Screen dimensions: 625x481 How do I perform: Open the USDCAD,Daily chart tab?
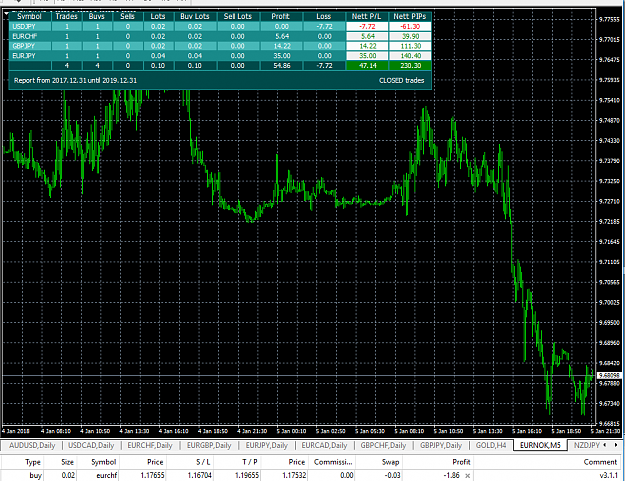pyautogui.click(x=91, y=445)
